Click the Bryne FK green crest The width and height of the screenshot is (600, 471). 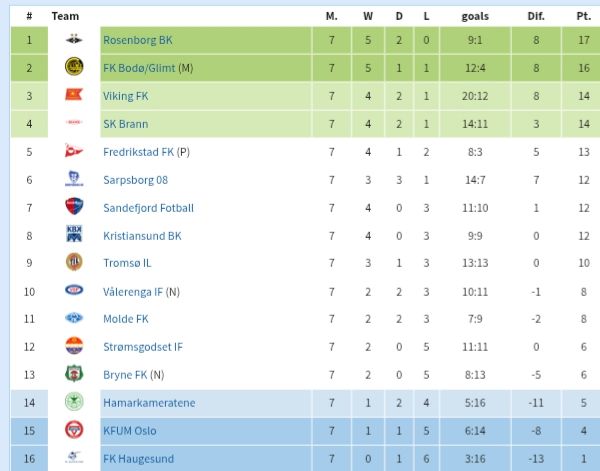tap(73, 374)
